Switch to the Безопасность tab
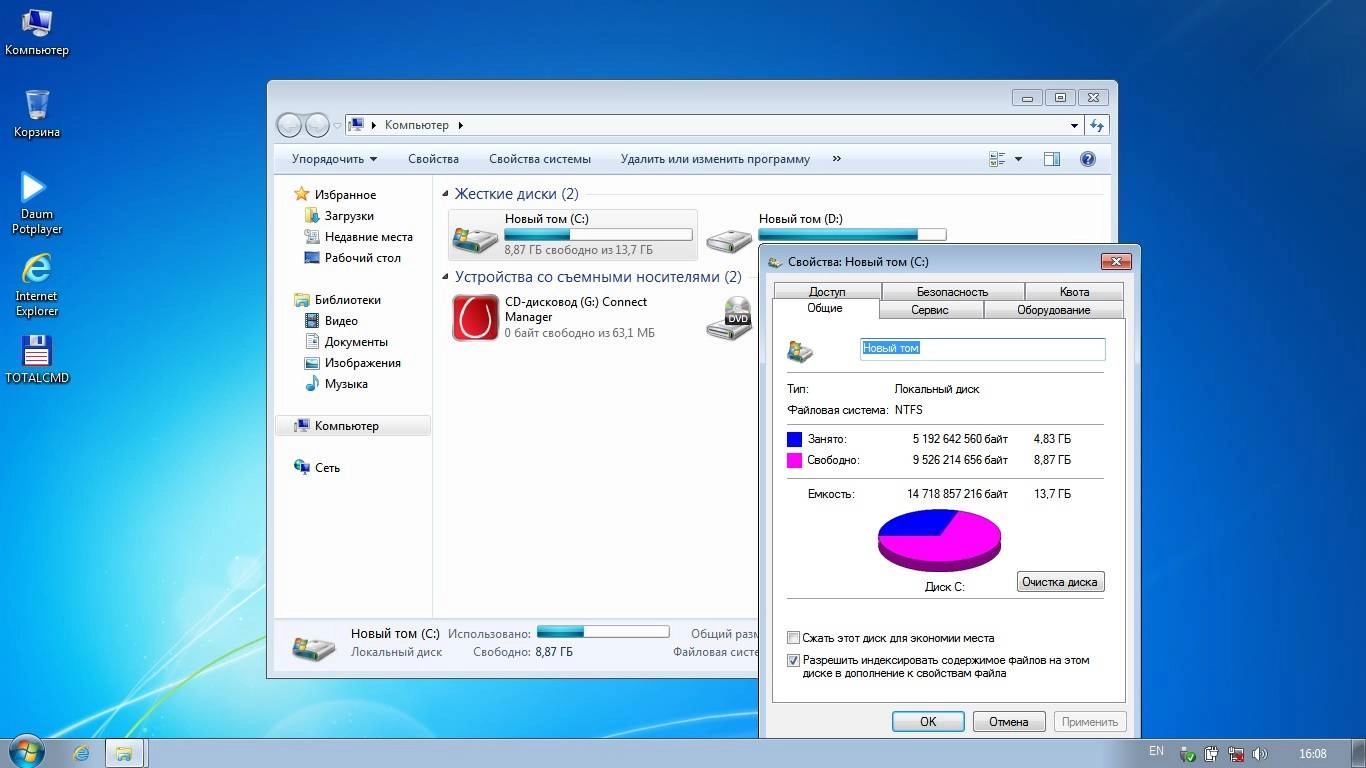Viewport: 1366px width, 768px height. coord(952,291)
